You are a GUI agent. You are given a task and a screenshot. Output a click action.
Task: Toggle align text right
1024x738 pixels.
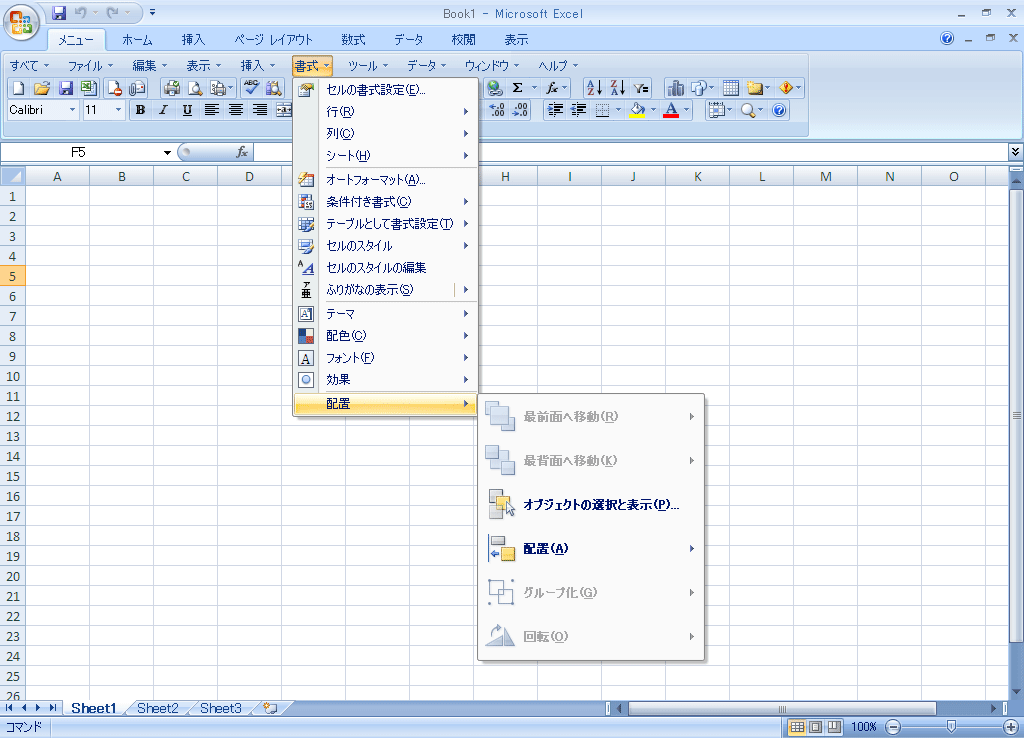pos(260,110)
